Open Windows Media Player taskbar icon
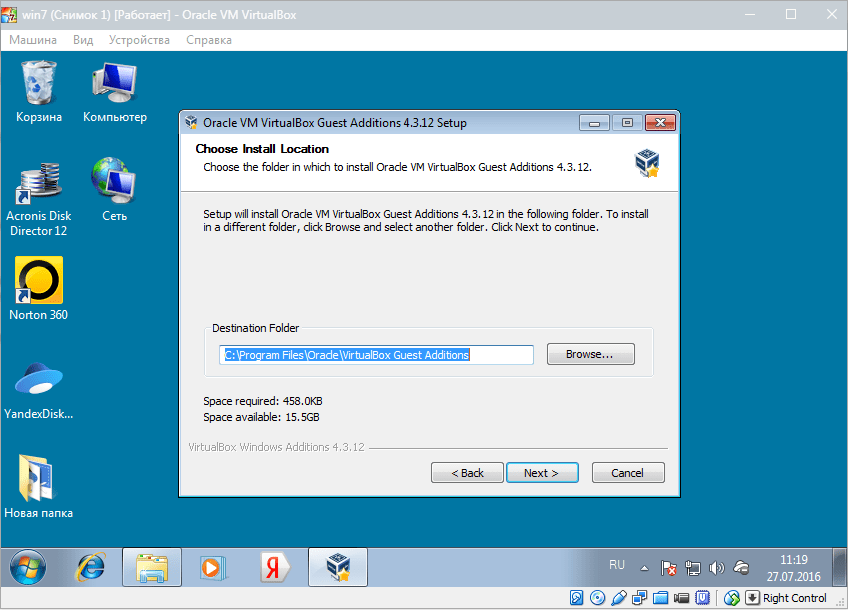The width and height of the screenshot is (848, 610). coord(213,567)
